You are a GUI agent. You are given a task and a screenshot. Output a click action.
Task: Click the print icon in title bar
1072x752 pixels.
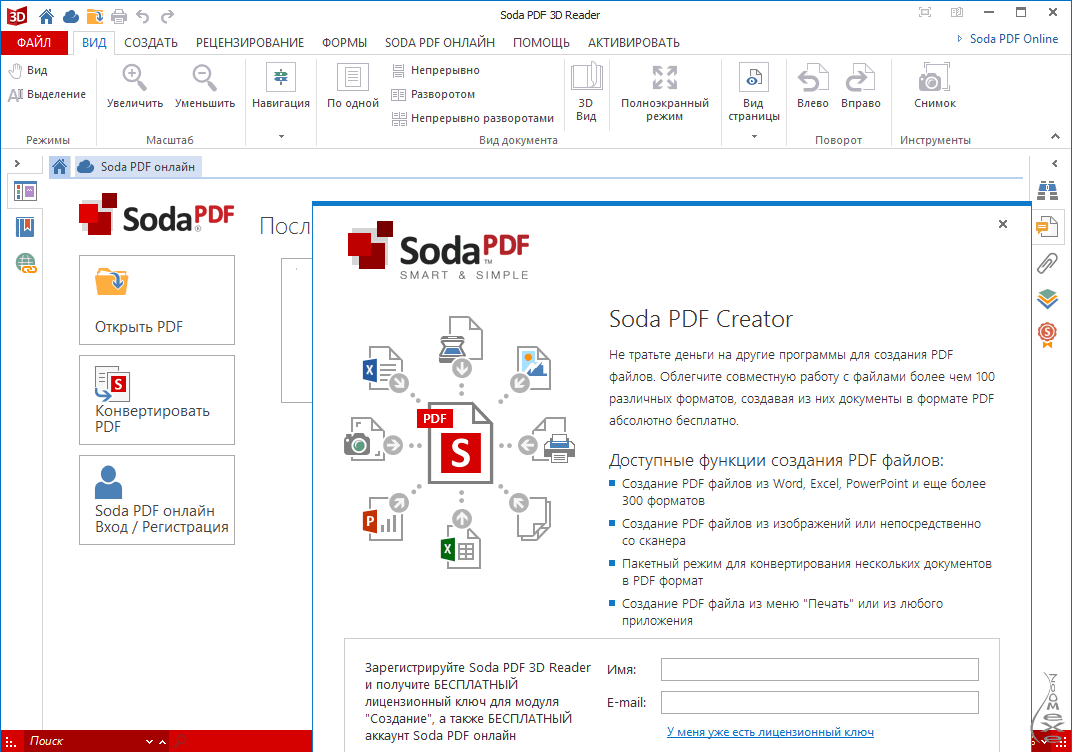coord(120,15)
